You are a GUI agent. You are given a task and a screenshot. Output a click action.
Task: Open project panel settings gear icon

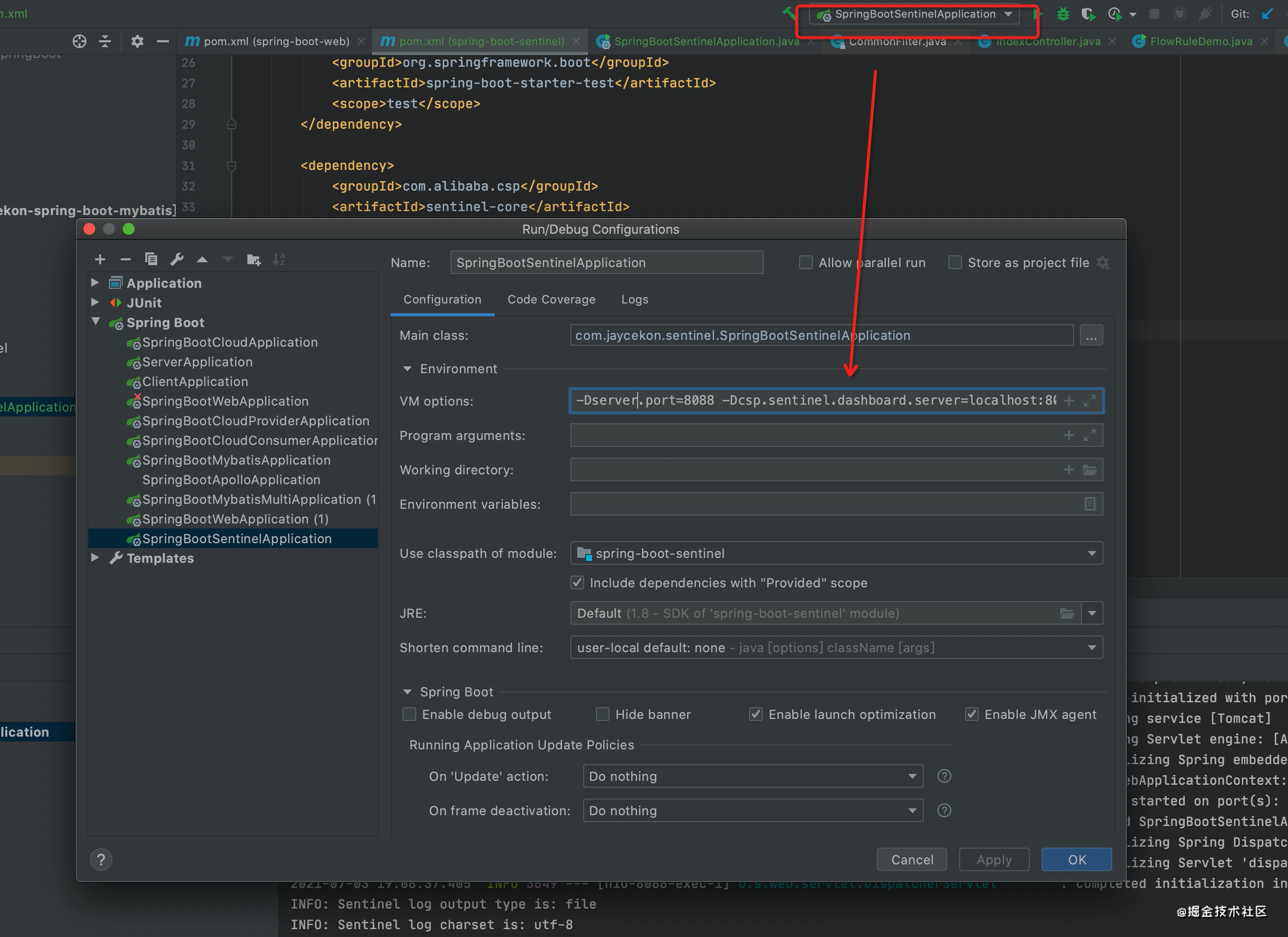point(137,41)
